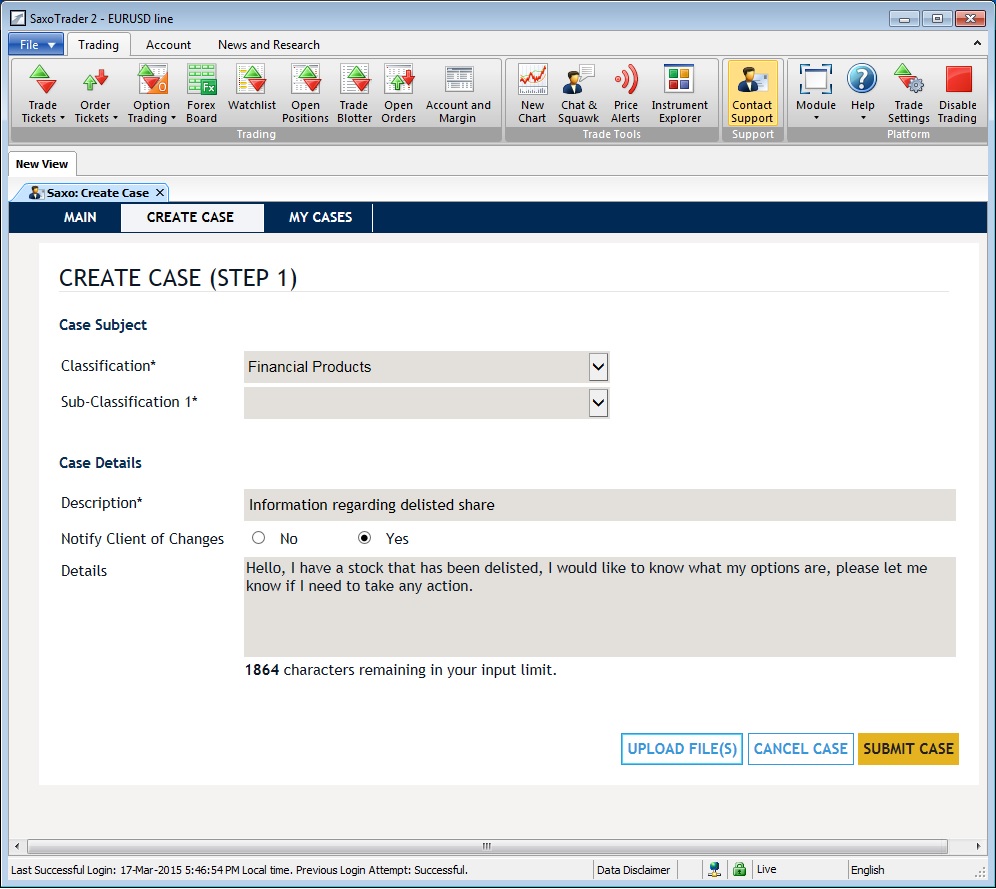The width and height of the screenshot is (996, 889).
Task: Open the Trade Tickets tool
Action: click(43, 94)
